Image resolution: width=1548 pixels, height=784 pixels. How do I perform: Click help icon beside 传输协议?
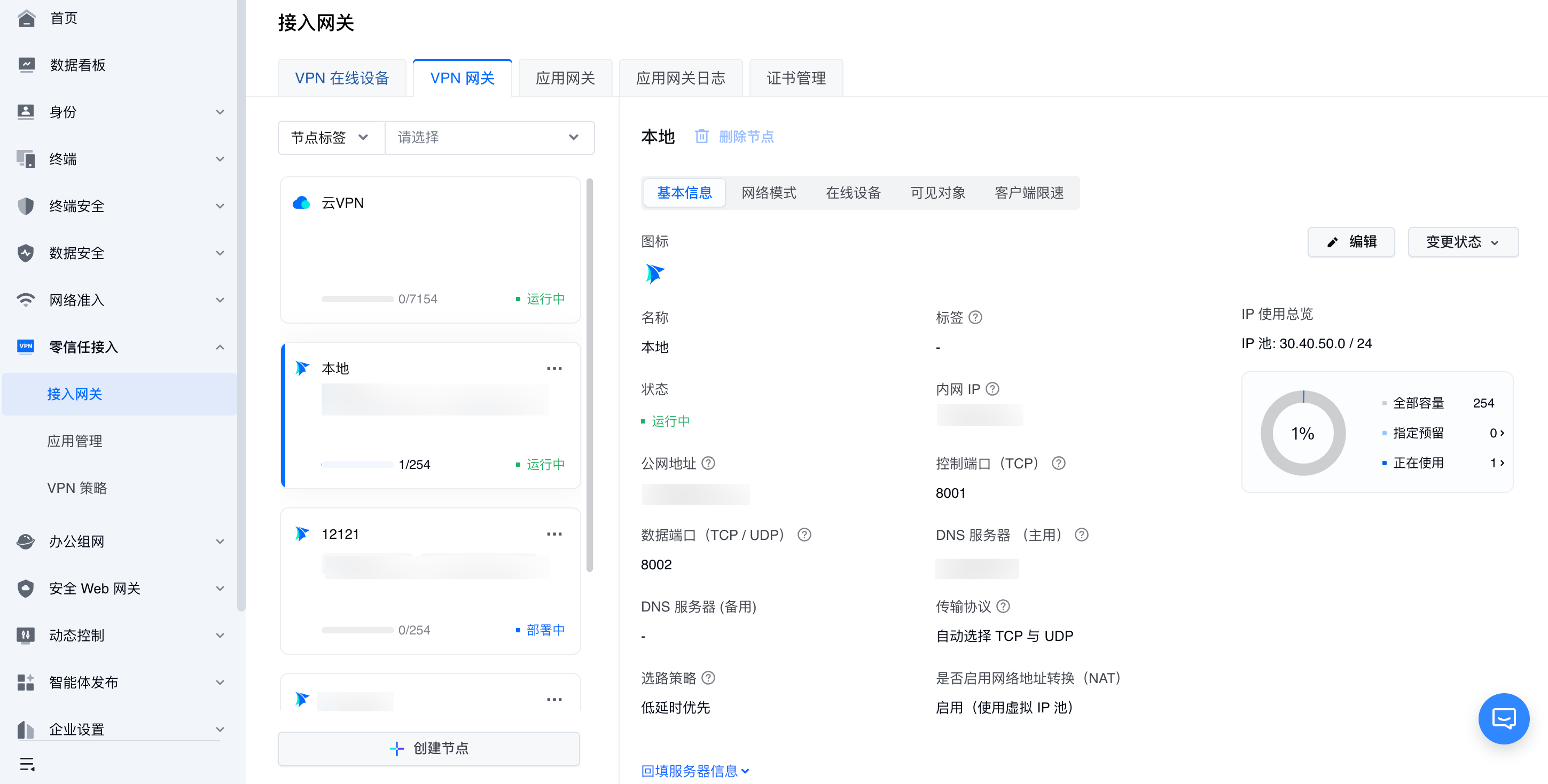[1003, 606]
